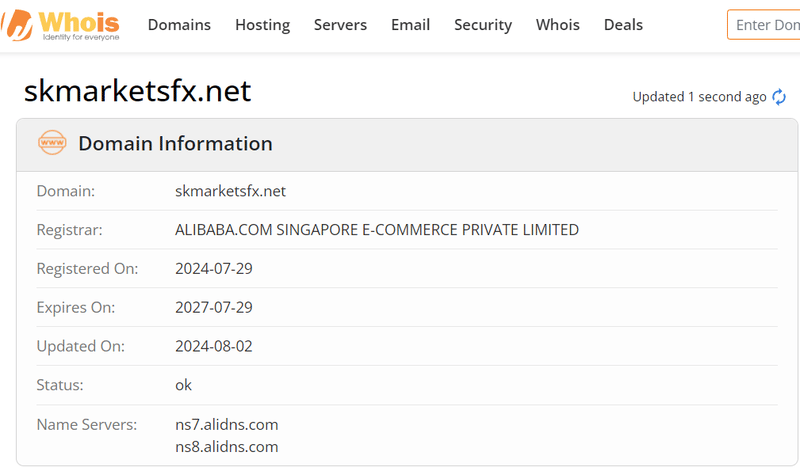This screenshot has height=471, width=800.
Task: Click the Updated 1 second ago text
Action: pyautogui.click(x=699, y=97)
